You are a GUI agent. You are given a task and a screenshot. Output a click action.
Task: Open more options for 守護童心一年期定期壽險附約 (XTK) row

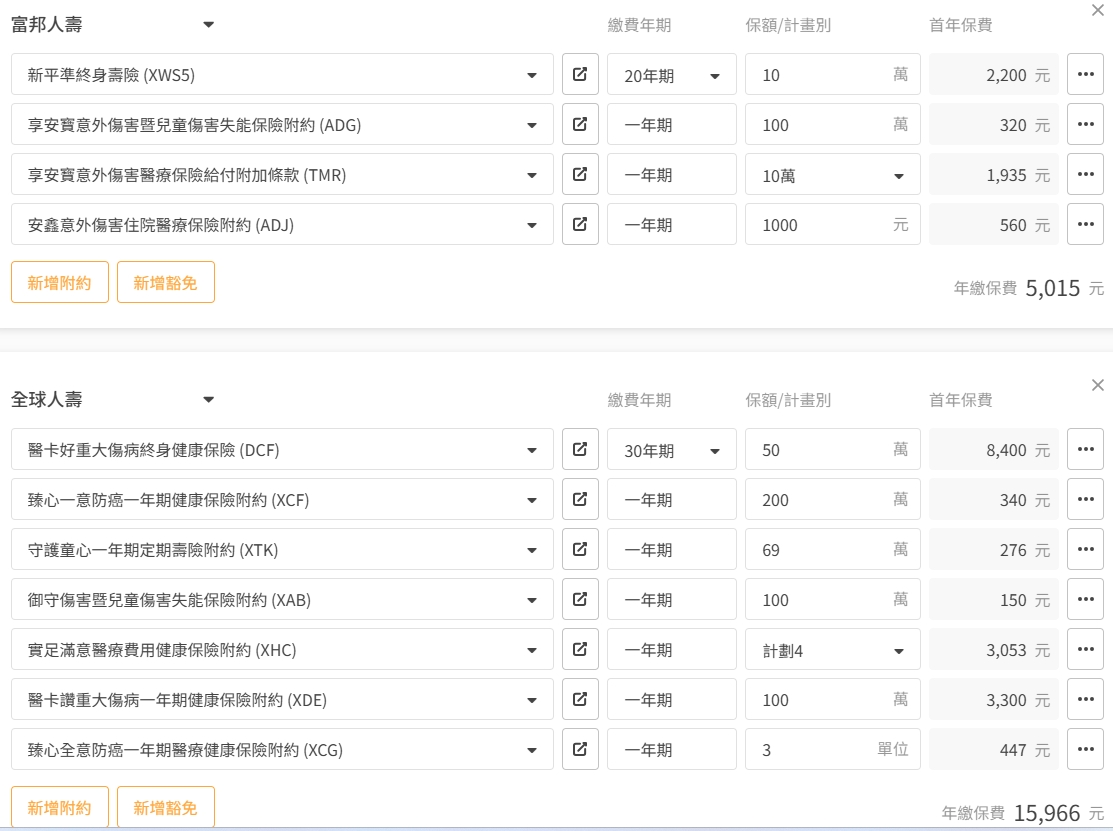coord(1085,550)
